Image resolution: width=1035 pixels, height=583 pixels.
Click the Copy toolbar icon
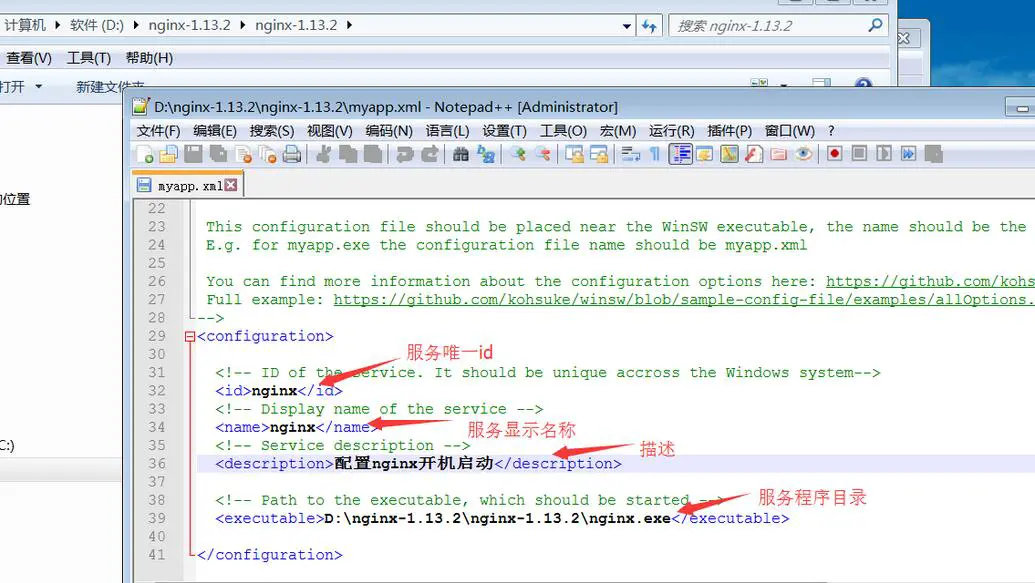[348, 154]
